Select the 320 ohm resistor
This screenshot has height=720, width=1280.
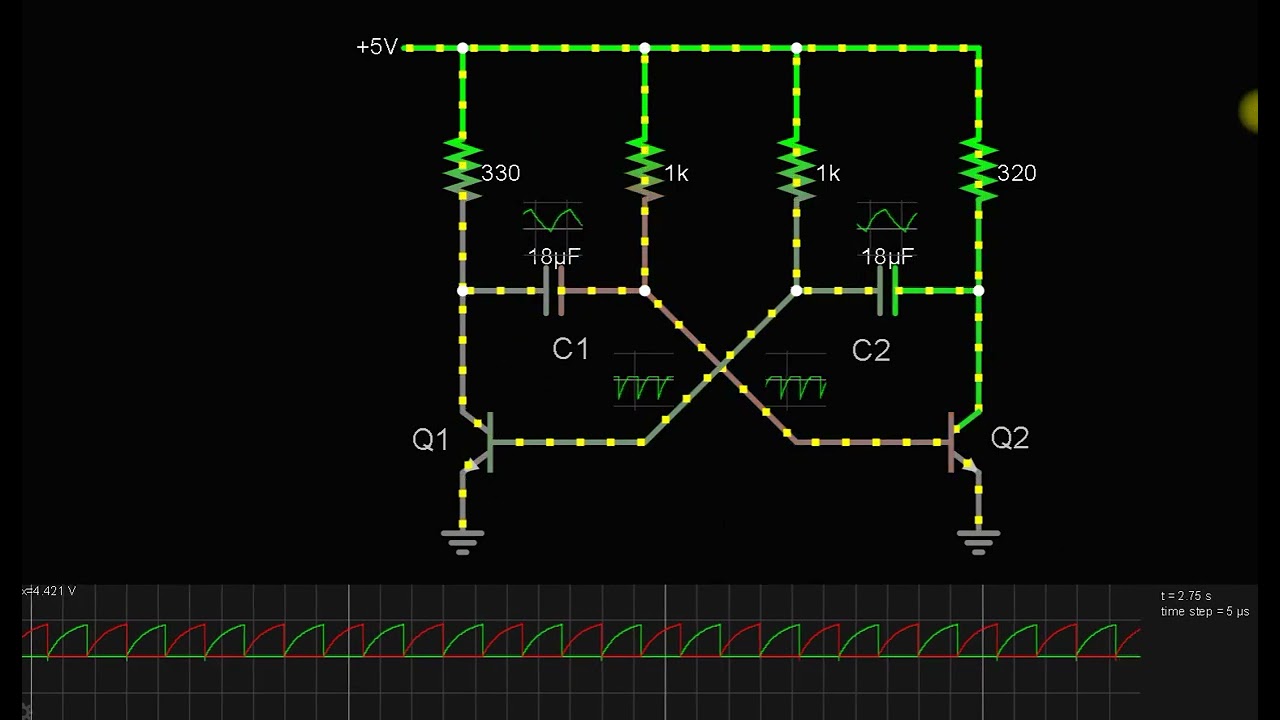point(978,169)
